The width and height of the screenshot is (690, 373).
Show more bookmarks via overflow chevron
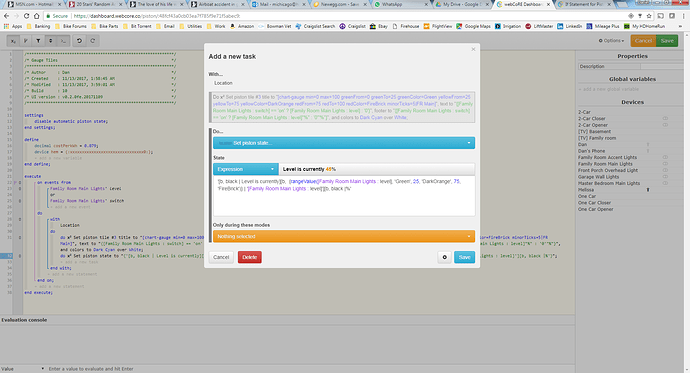pos(681,26)
